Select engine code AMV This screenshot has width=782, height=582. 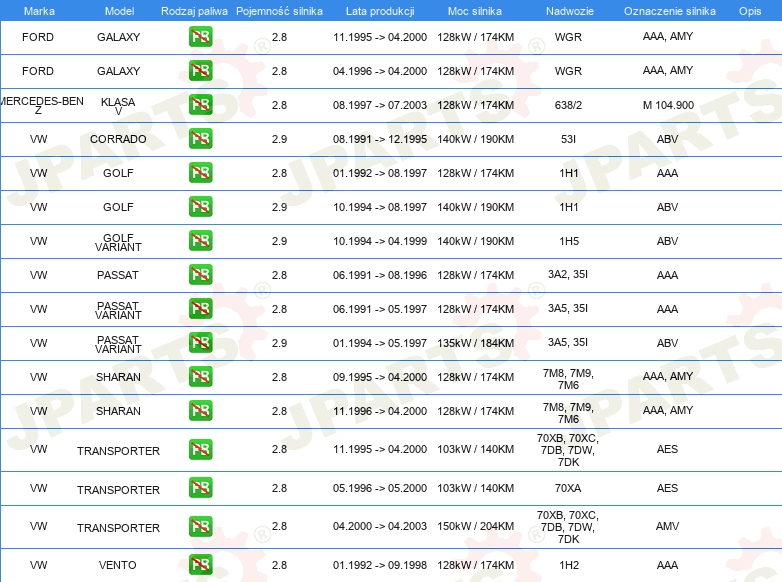coord(667,526)
